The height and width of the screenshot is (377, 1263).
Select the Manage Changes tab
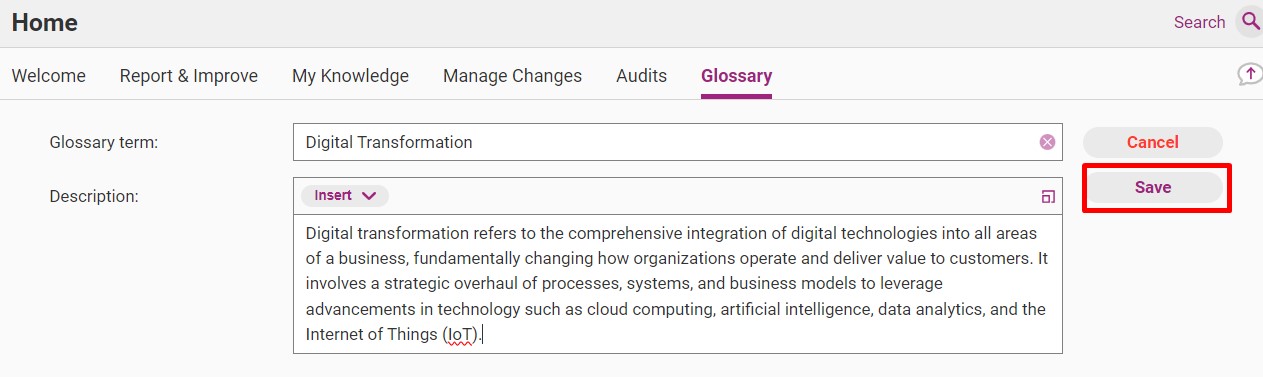point(512,76)
